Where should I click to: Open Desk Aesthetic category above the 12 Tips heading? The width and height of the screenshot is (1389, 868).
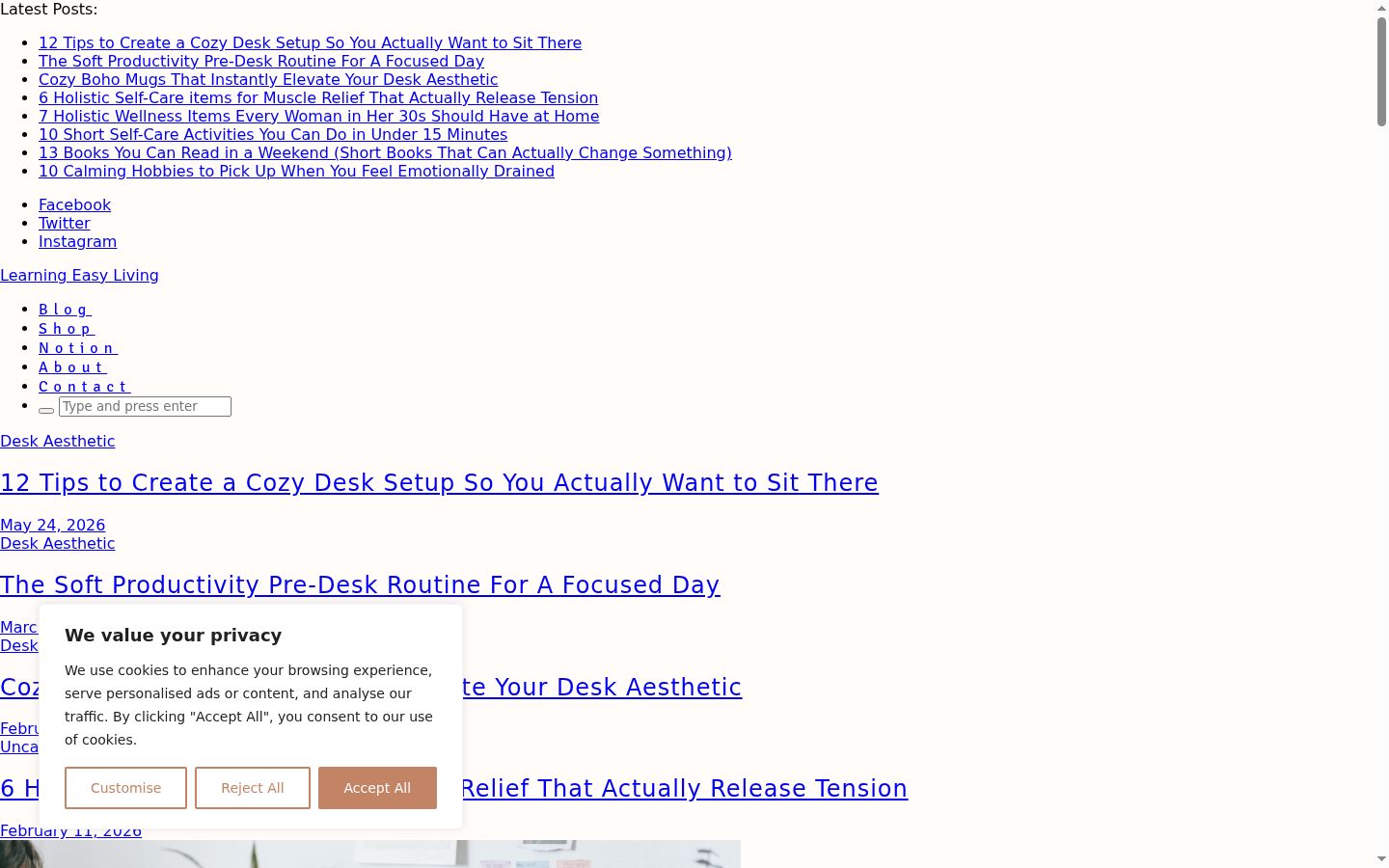[x=57, y=441]
